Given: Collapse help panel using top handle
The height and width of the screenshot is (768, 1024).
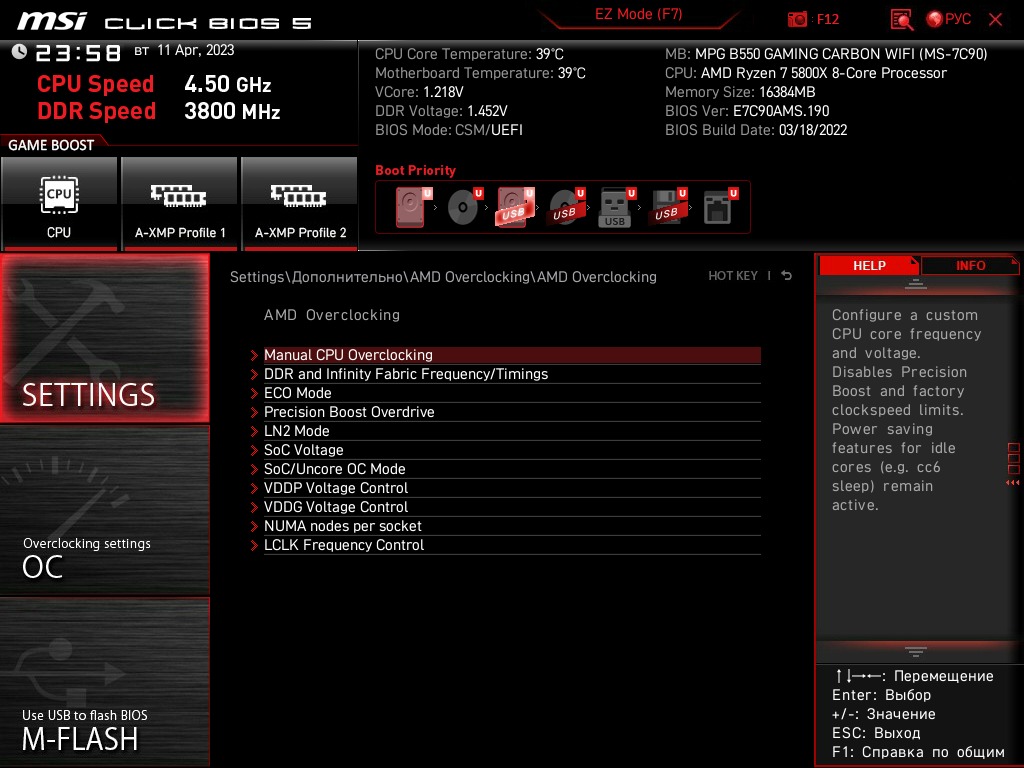Looking at the screenshot, I should click(x=916, y=284).
